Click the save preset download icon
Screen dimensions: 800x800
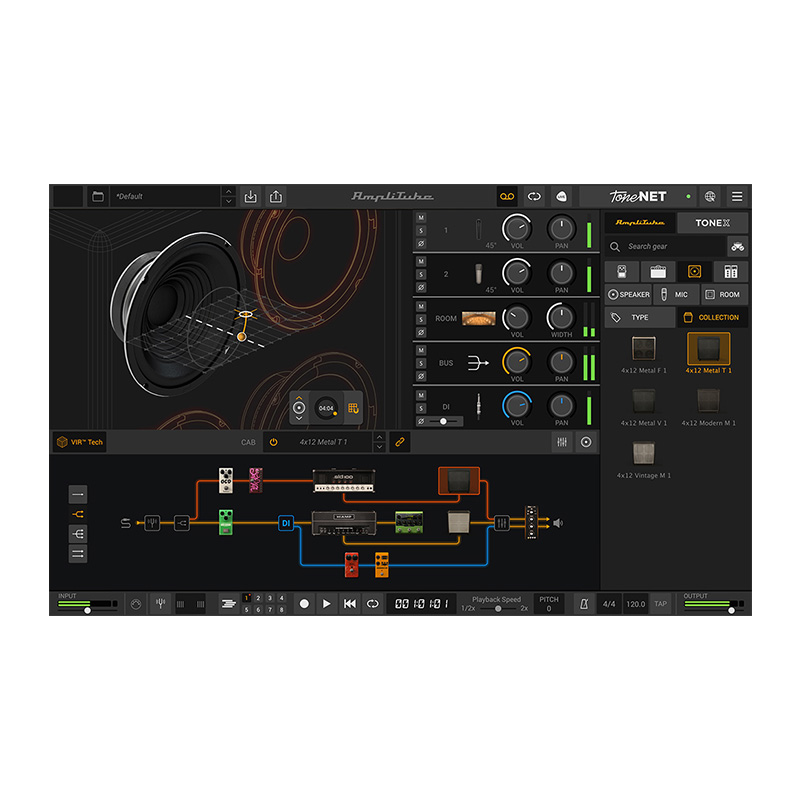[251, 197]
